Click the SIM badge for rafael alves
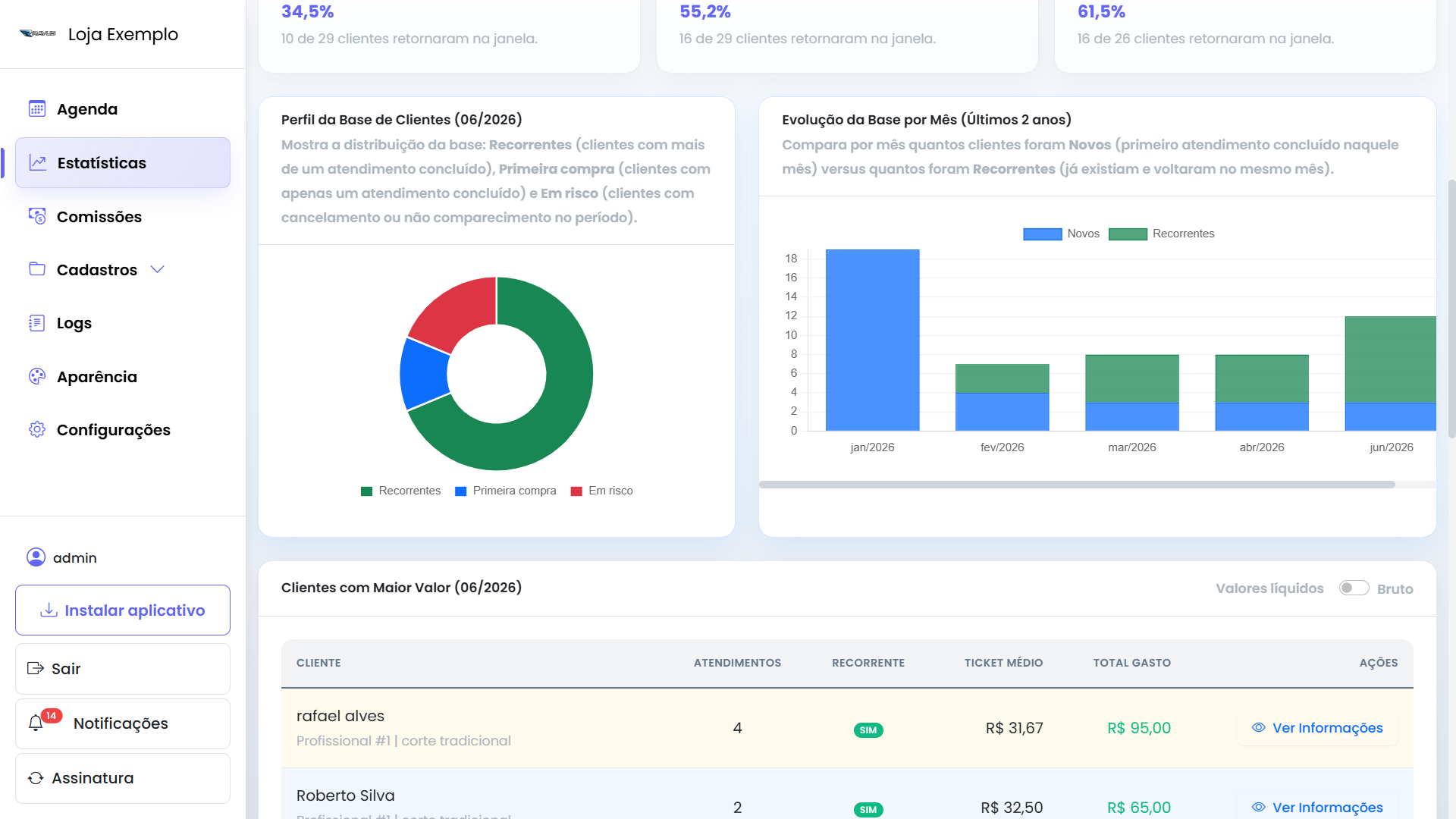 point(868,730)
